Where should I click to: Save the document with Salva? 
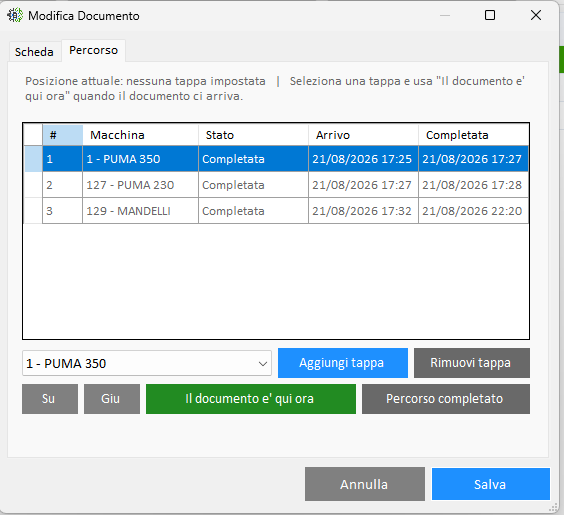(x=491, y=484)
